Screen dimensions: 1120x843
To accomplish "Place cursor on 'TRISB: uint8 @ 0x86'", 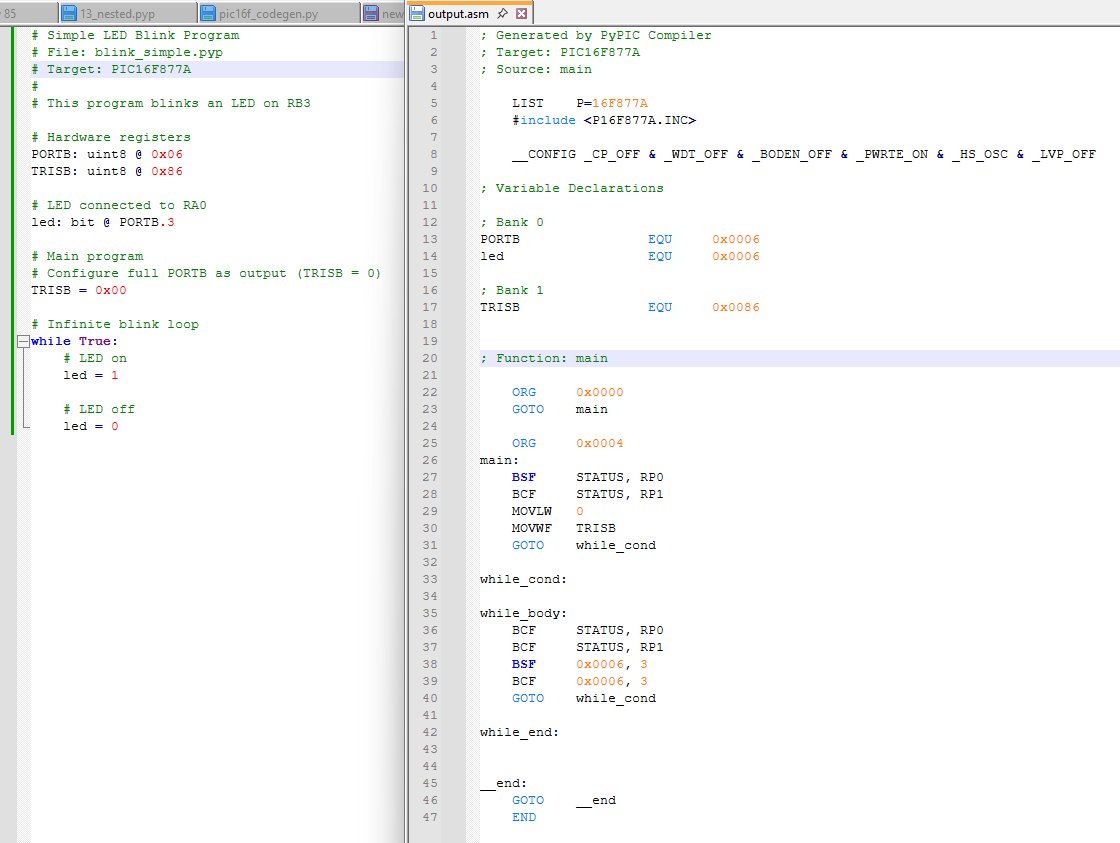I will 107,171.
